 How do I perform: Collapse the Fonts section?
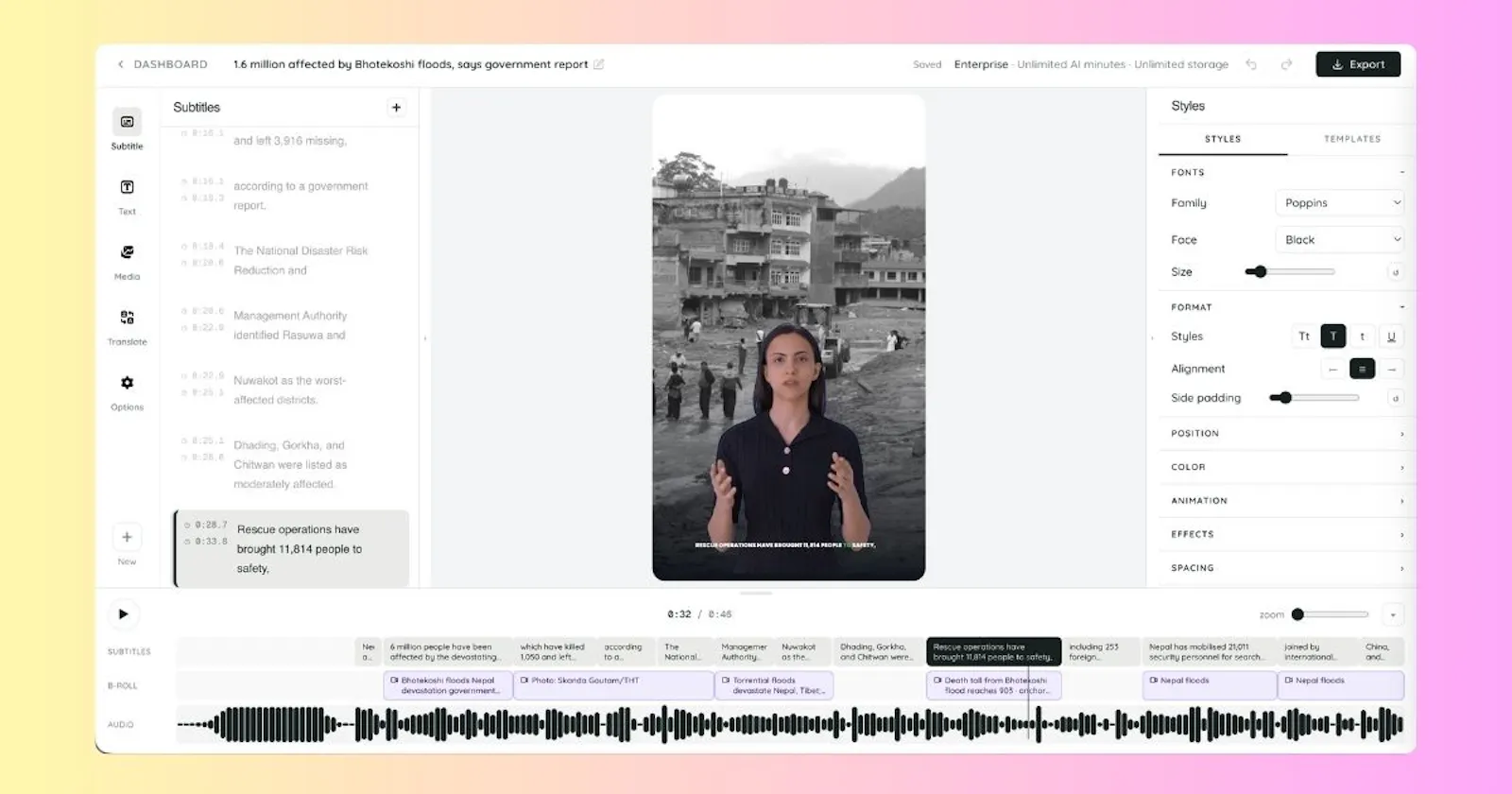point(1401,173)
